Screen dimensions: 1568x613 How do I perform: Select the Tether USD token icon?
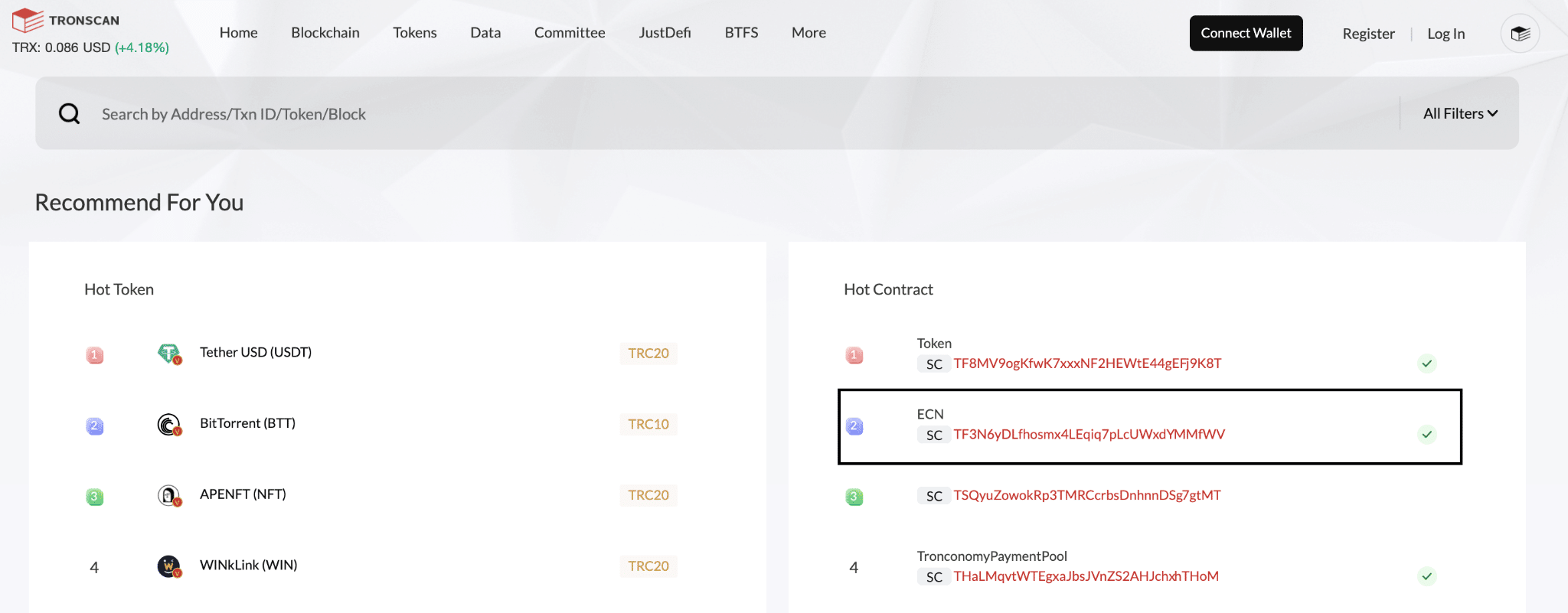point(169,354)
